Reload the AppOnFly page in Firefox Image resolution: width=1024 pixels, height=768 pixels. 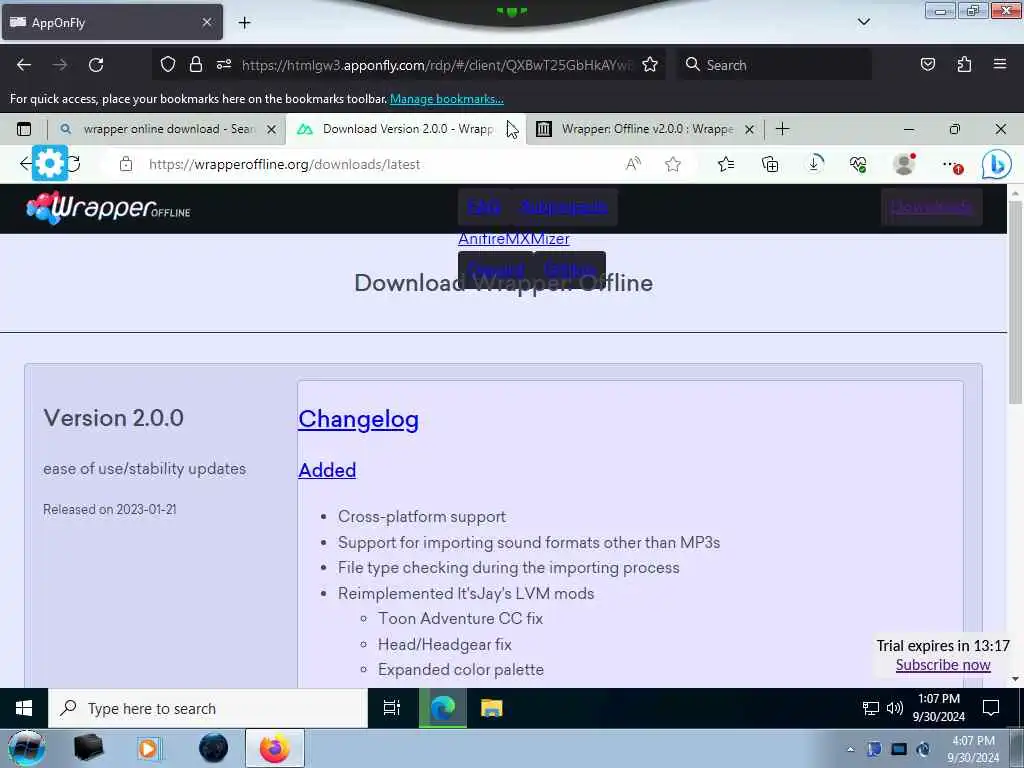96,65
